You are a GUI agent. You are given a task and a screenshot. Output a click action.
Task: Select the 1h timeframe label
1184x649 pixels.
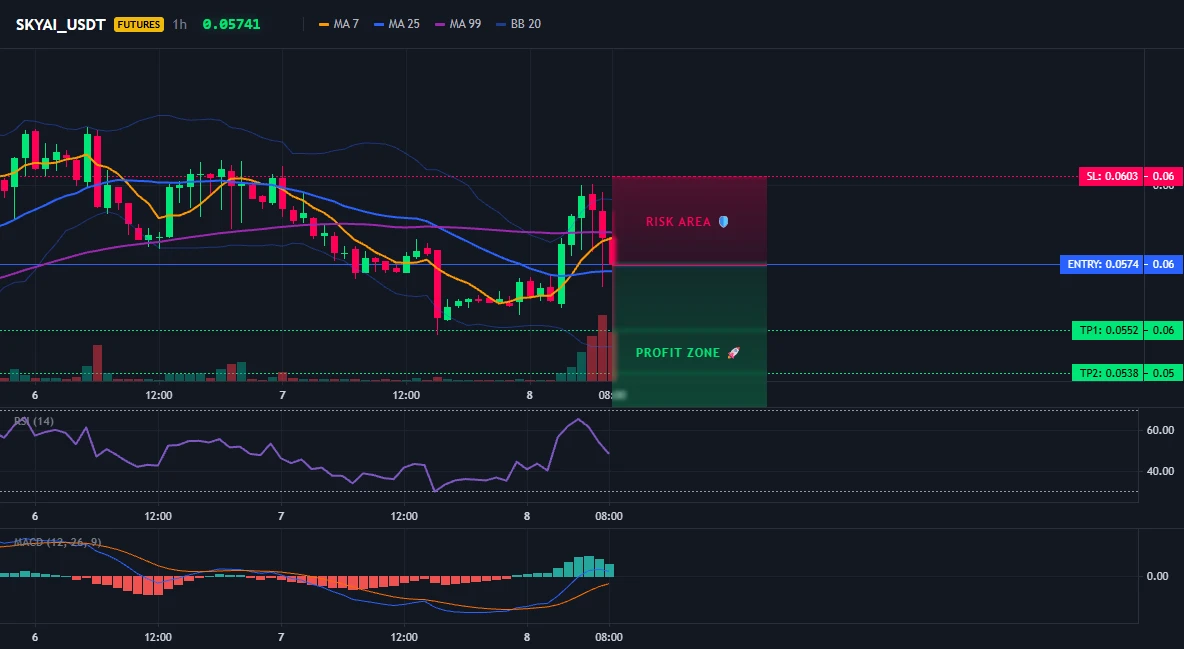click(180, 24)
